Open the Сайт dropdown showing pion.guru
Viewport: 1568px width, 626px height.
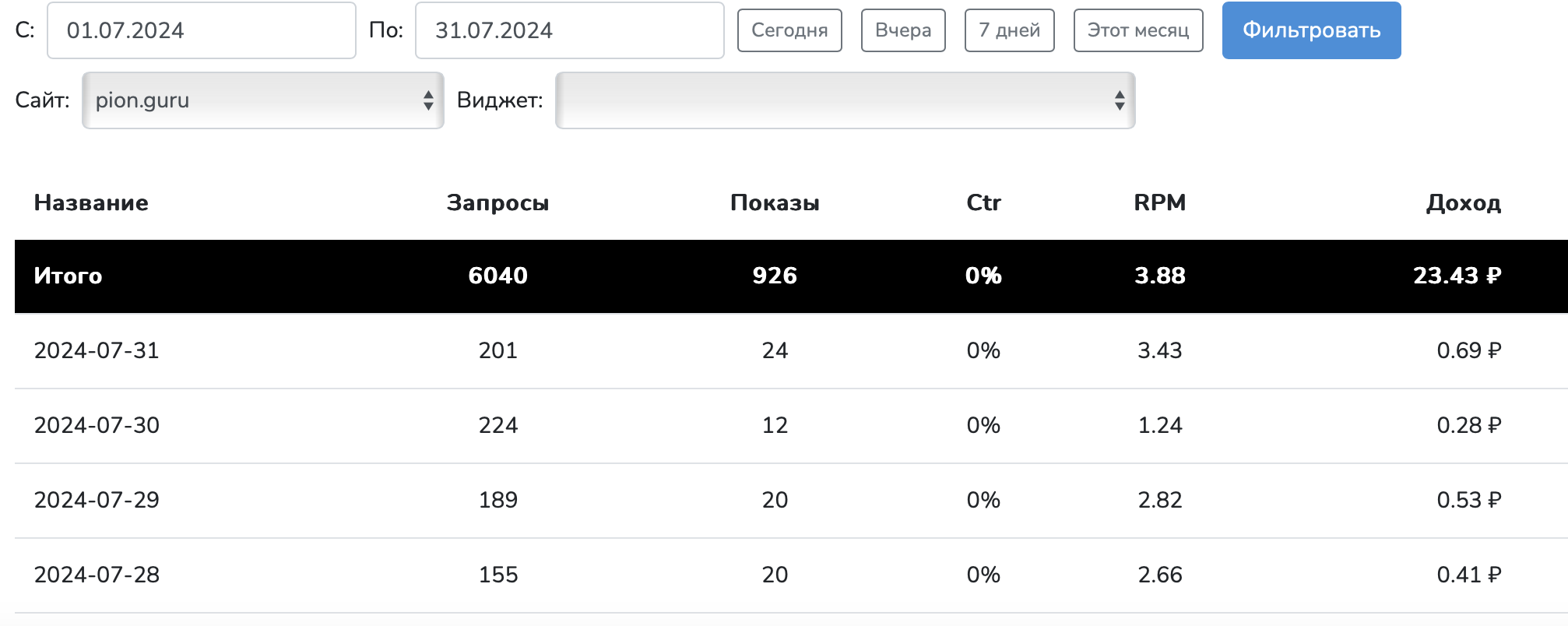point(262,100)
